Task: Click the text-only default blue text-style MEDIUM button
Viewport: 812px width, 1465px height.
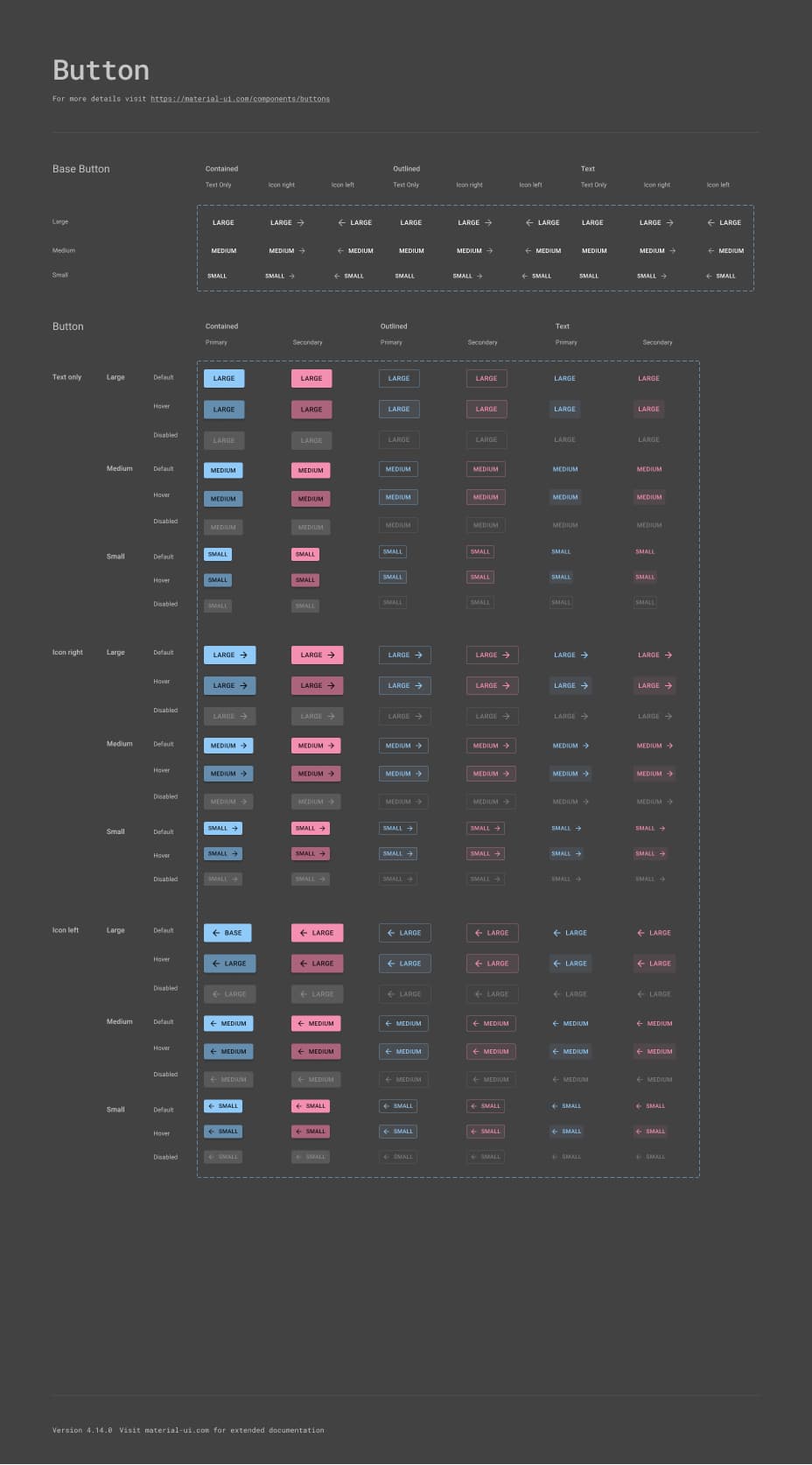Action: (x=565, y=469)
